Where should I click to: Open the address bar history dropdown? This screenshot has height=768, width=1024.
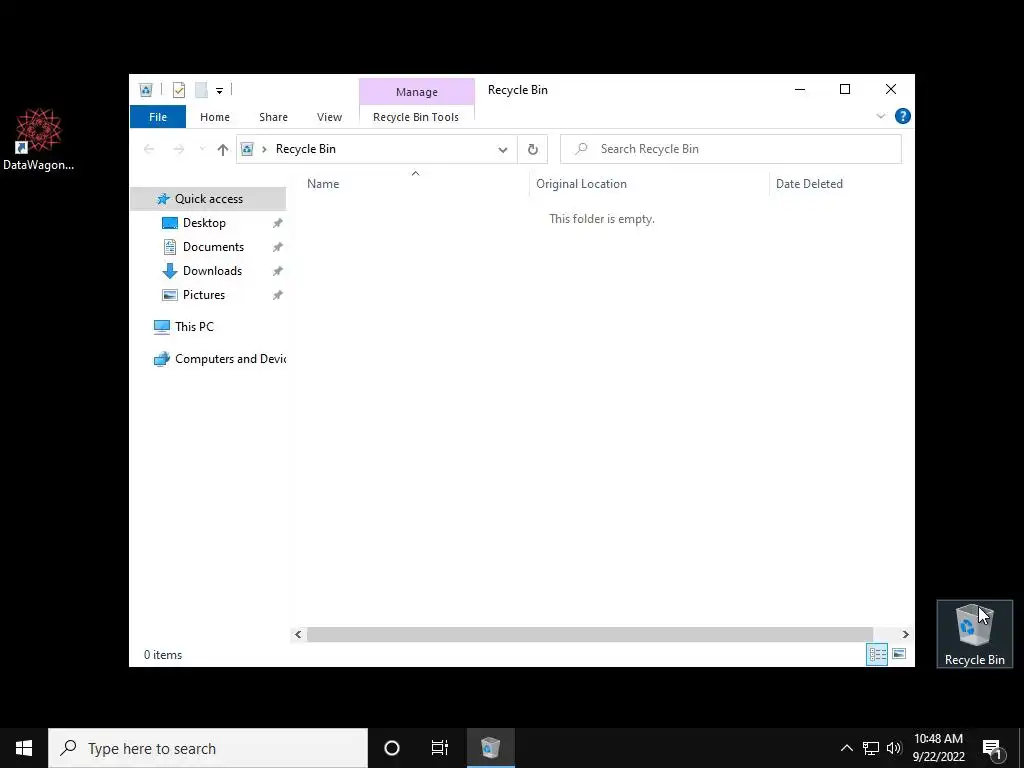[x=503, y=150]
